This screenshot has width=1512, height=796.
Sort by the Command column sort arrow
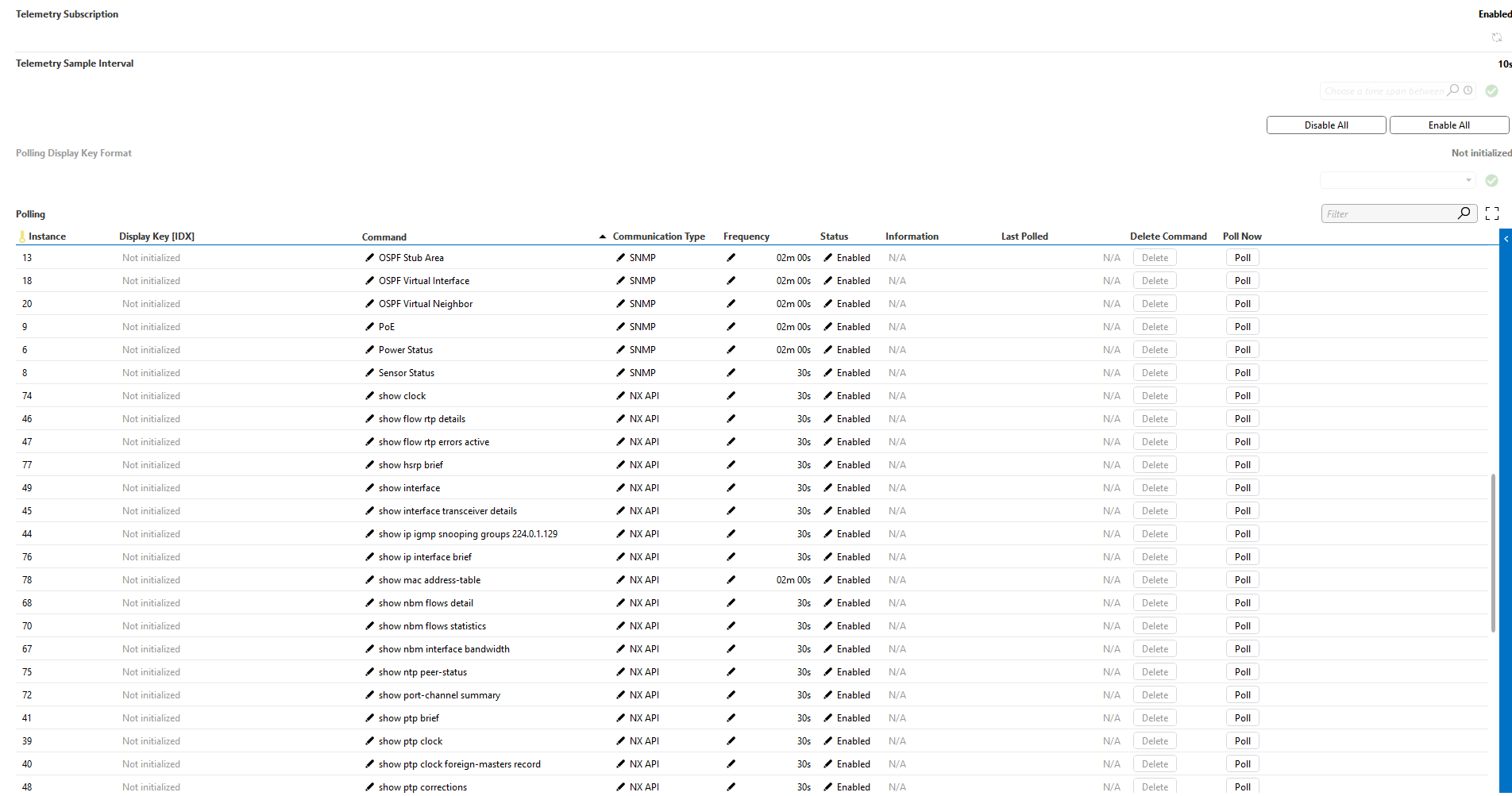point(603,236)
